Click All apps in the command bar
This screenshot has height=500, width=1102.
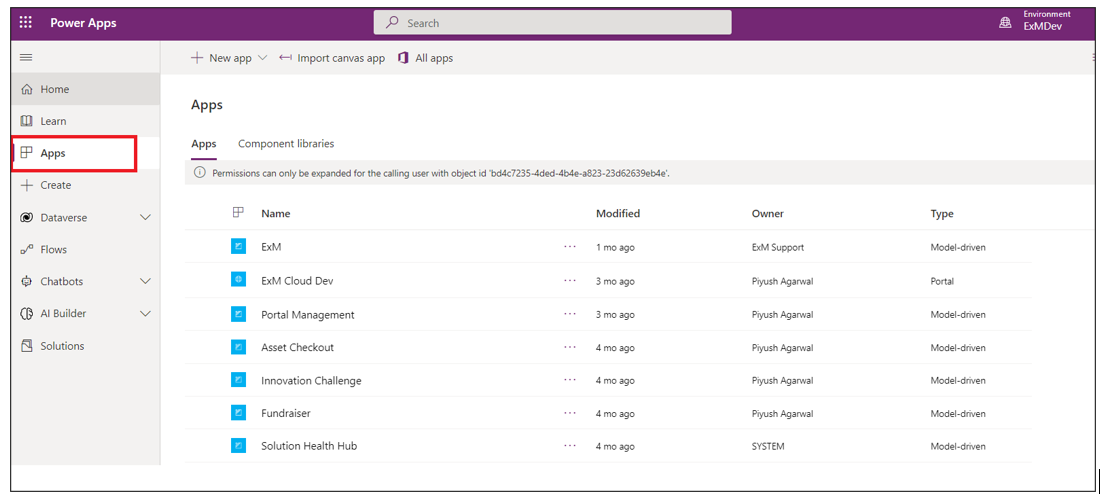tap(425, 58)
